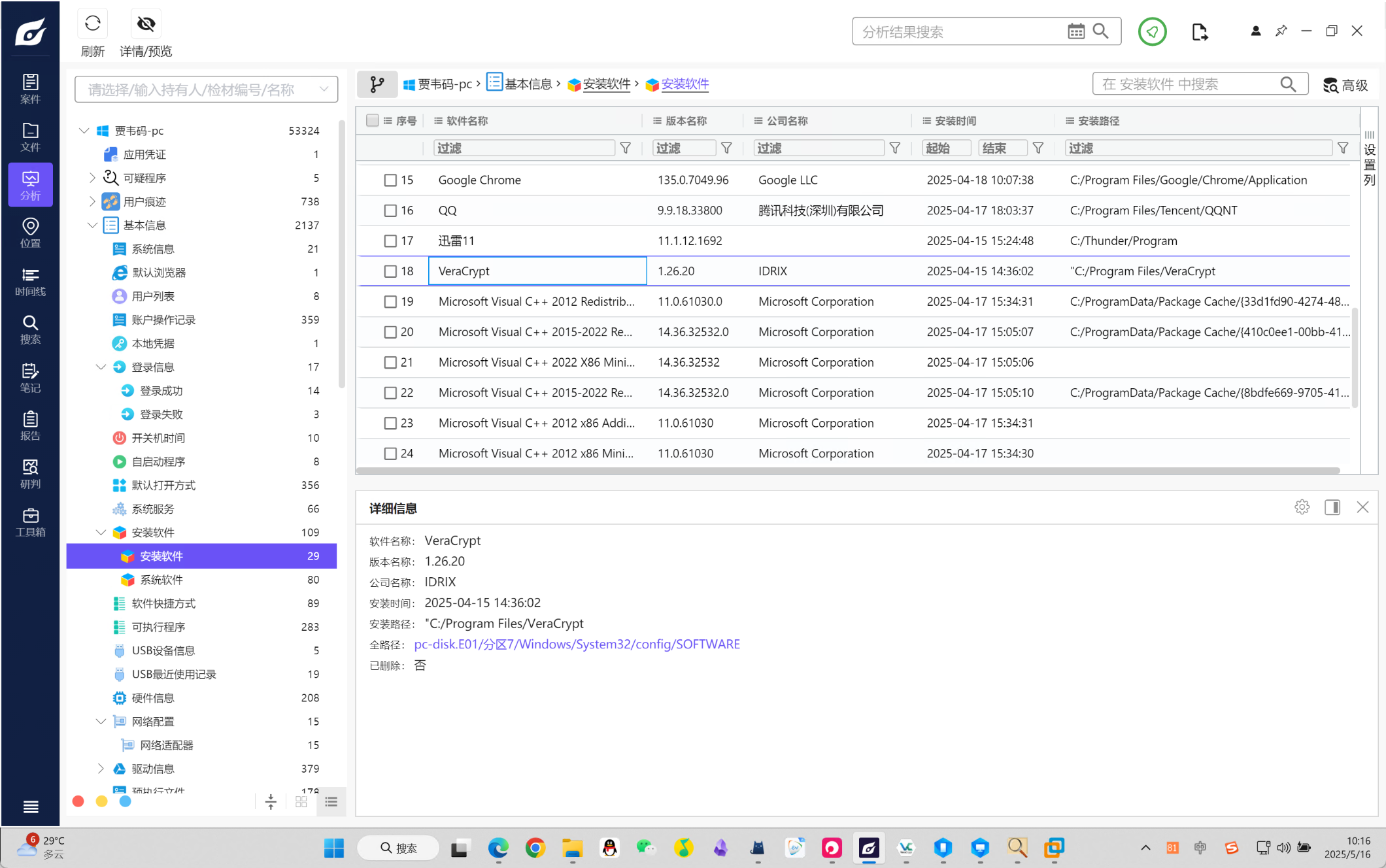Image resolution: width=1386 pixels, height=868 pixels.
Task: Click the refresh icon in the toolbar
Action: 92,24
